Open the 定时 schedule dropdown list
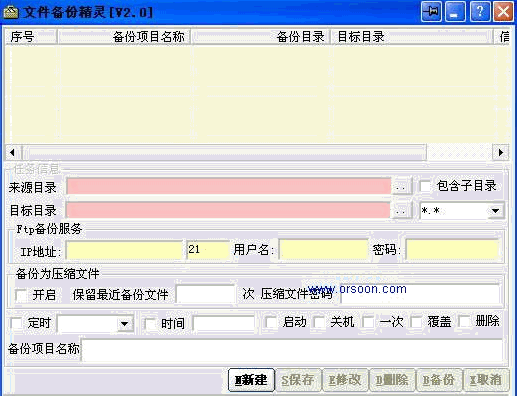The height and width of the screenshot is (396, 517). pos(125,323)
